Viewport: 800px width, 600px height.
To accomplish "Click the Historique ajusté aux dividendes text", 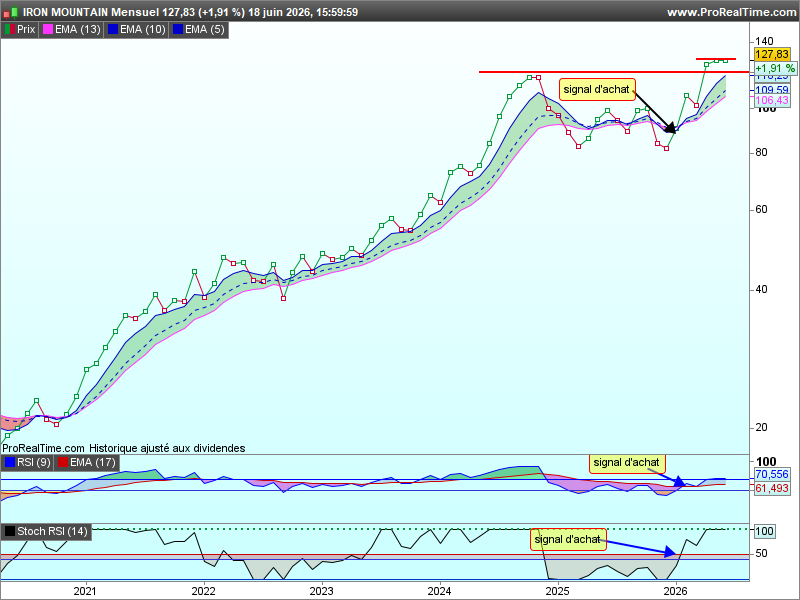I will click(167, 448).
